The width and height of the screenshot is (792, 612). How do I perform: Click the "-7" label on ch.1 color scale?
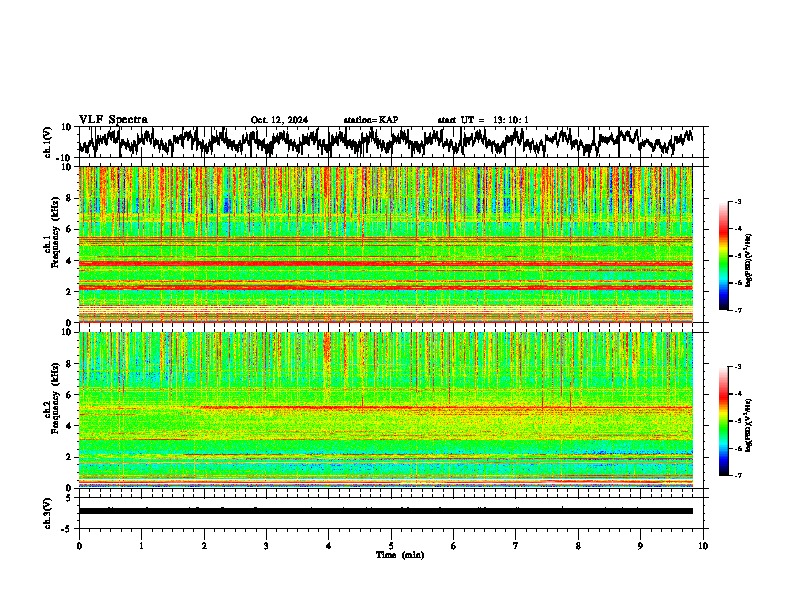pos(737,310)
